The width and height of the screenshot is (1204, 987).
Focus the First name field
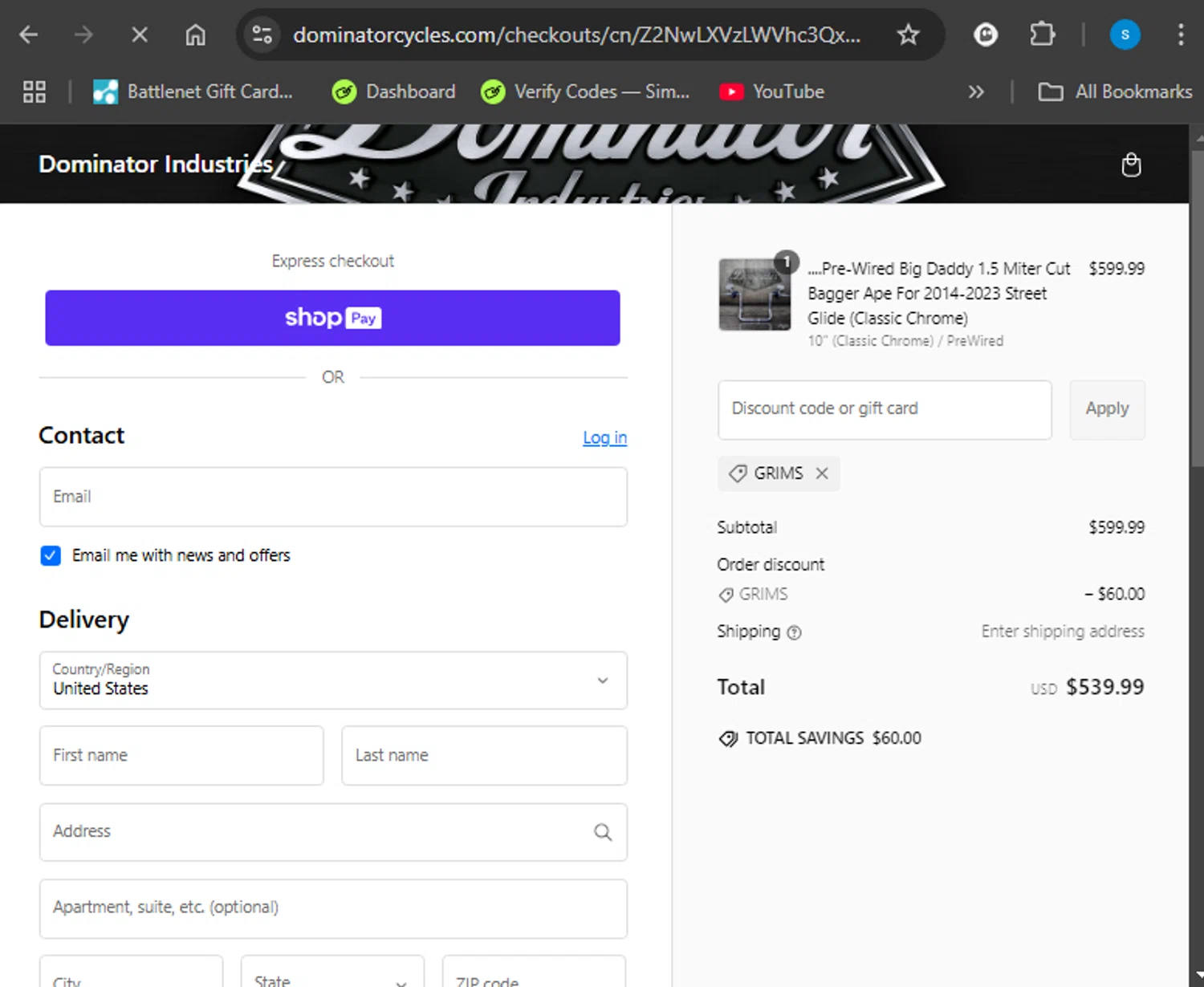[x=181, y=755]
